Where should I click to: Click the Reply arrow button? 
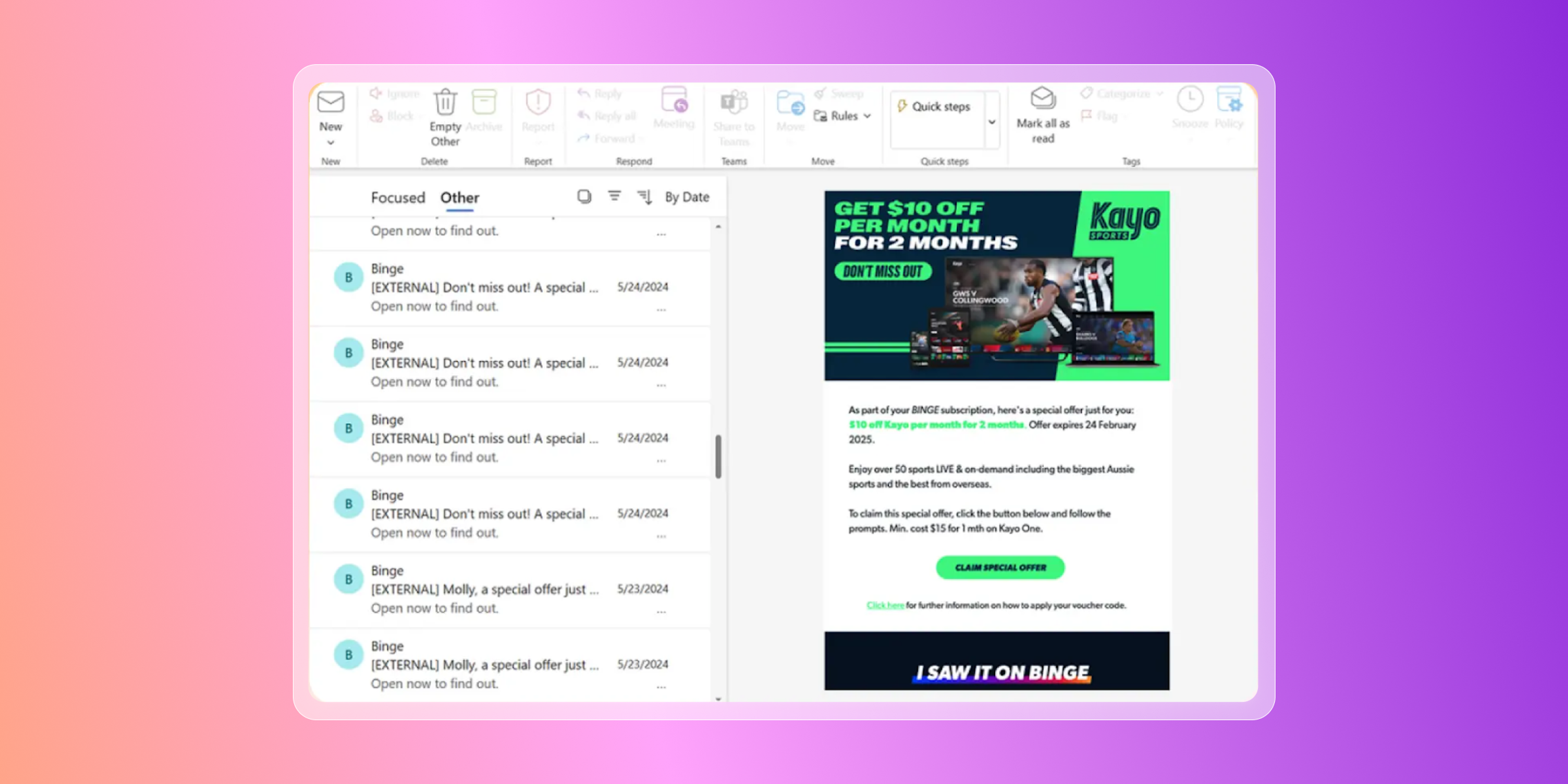pyautogui.click(x=599, y=93)
